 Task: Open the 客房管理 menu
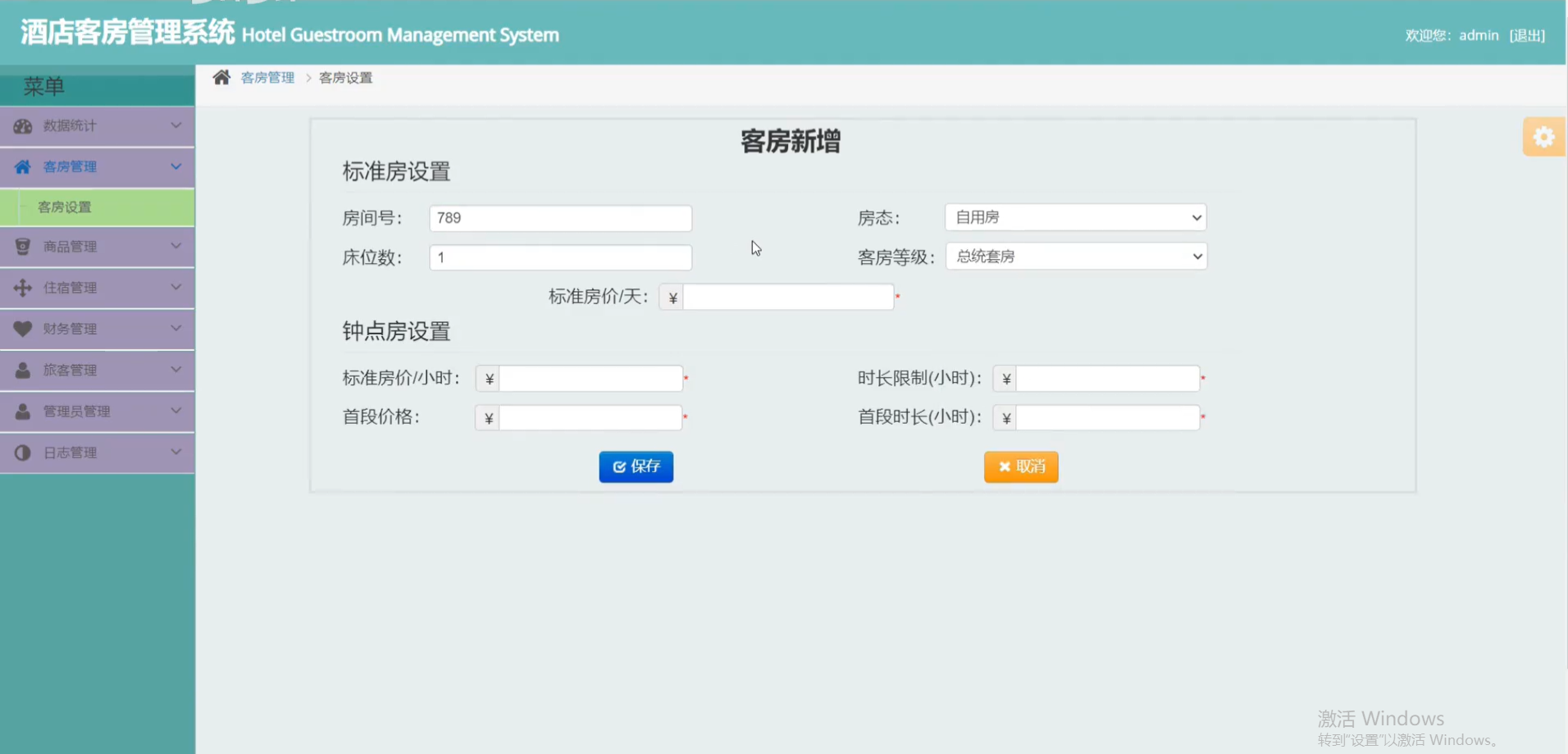[x=98, y=167]
